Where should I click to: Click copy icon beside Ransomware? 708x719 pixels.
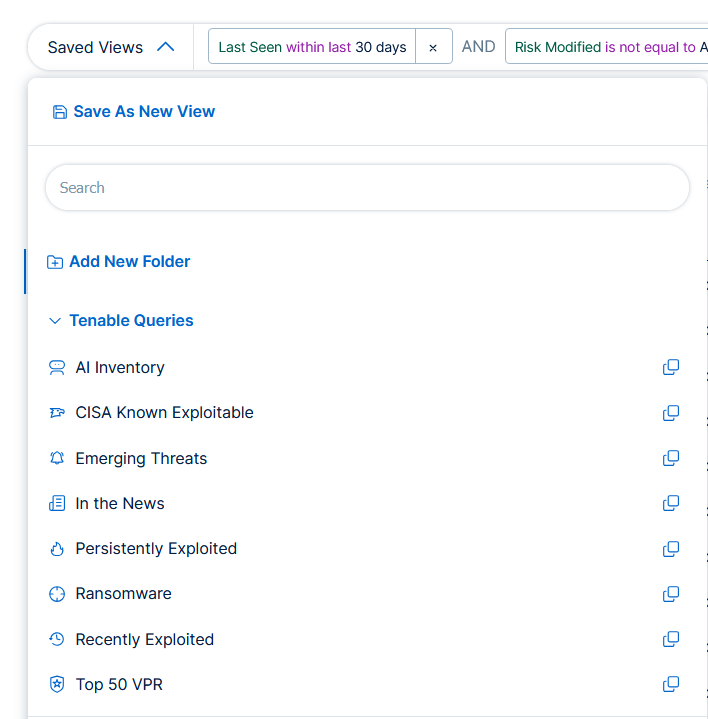coord(671,594)
